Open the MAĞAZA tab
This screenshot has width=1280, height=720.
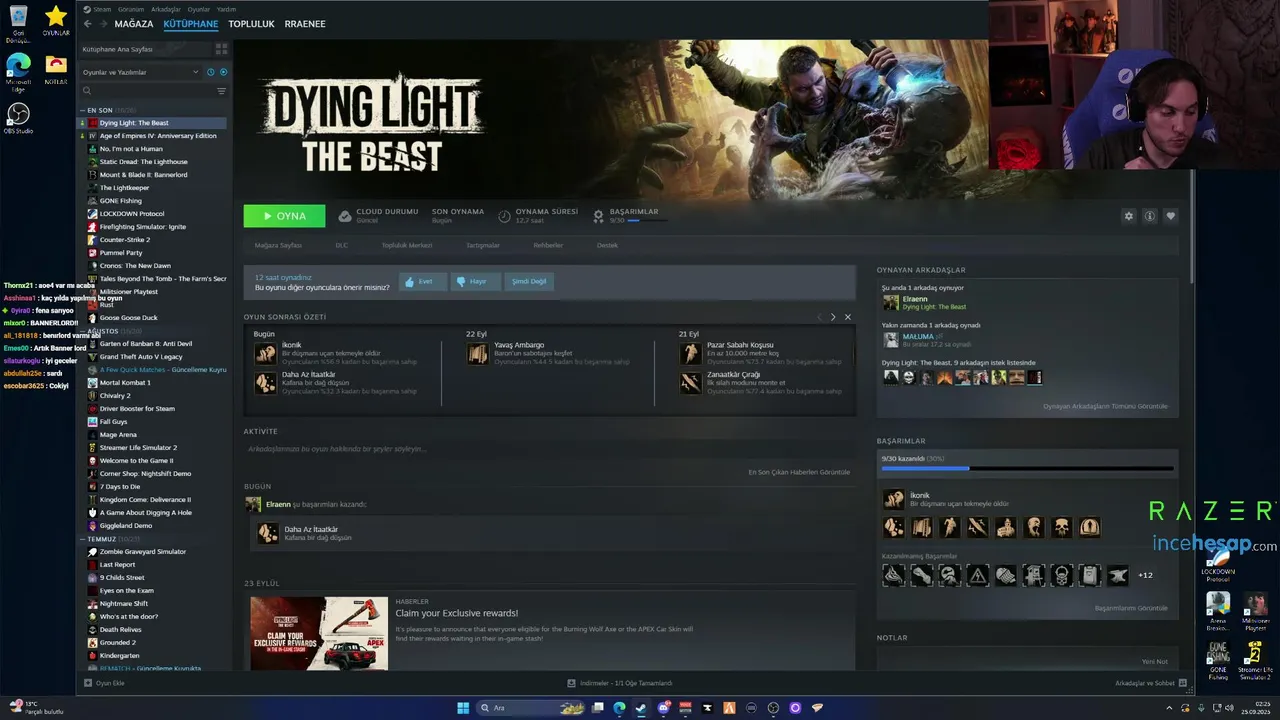[134, 24]
